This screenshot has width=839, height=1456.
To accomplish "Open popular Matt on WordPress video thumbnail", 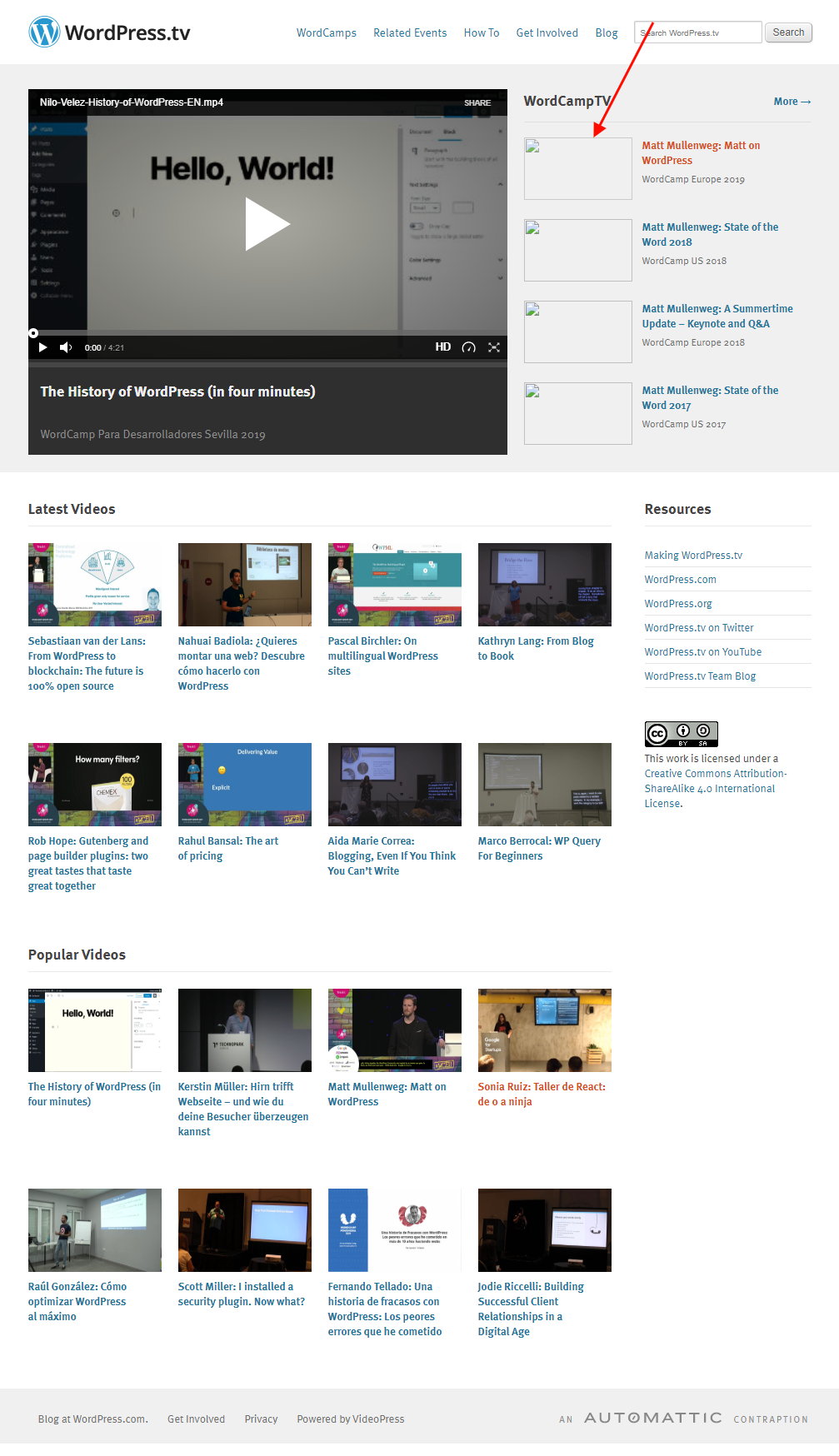I will point(395,1030).
